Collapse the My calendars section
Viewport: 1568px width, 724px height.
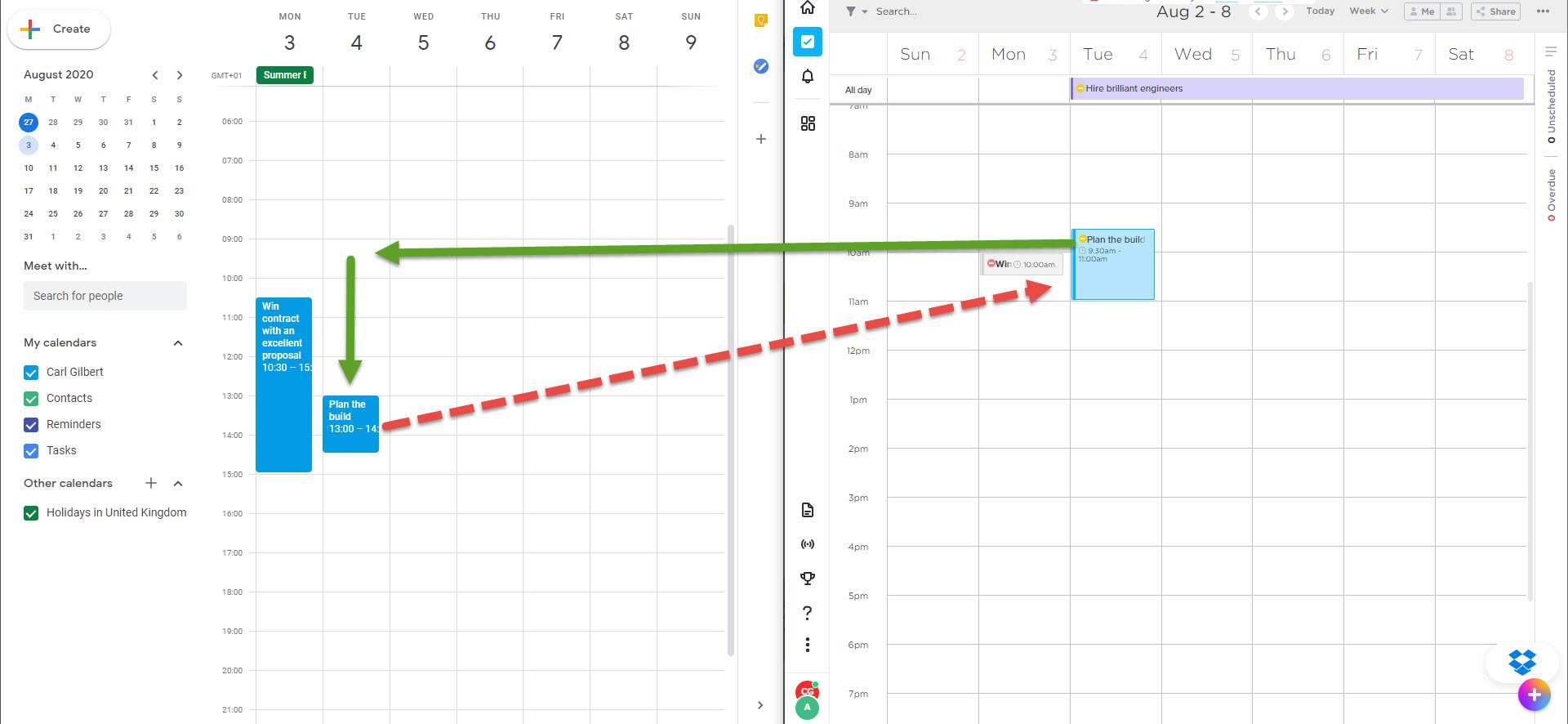(178, 343)
